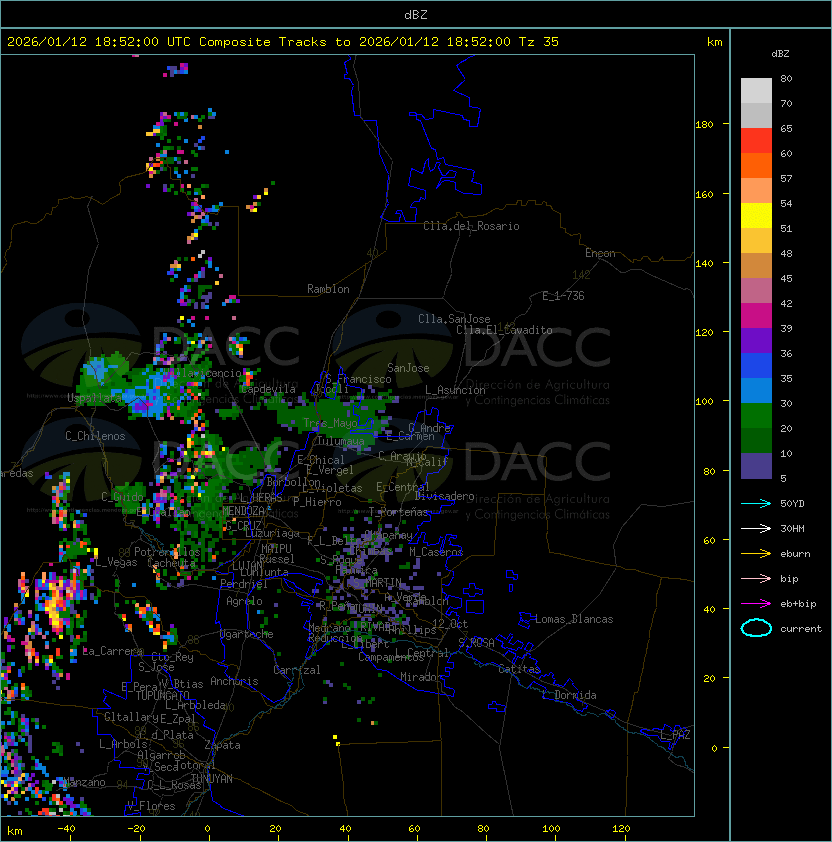
Task: Click the Catitas label
Action: point(519,669)
